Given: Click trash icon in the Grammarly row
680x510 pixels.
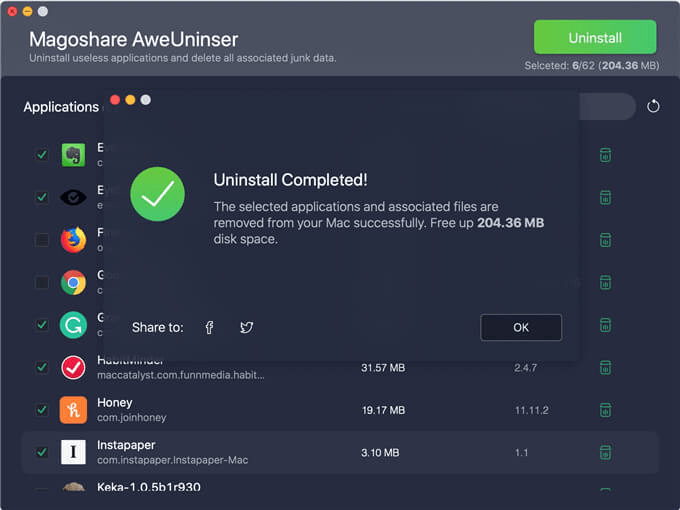Looking at the screenshot, I should pos(605,325).
